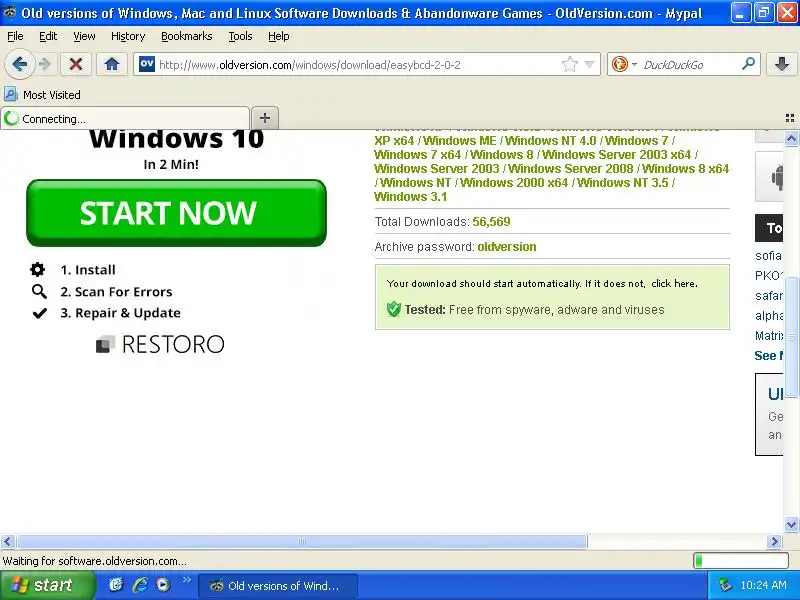
Task: Stop page loading with the red X
Action: point(76,65)
